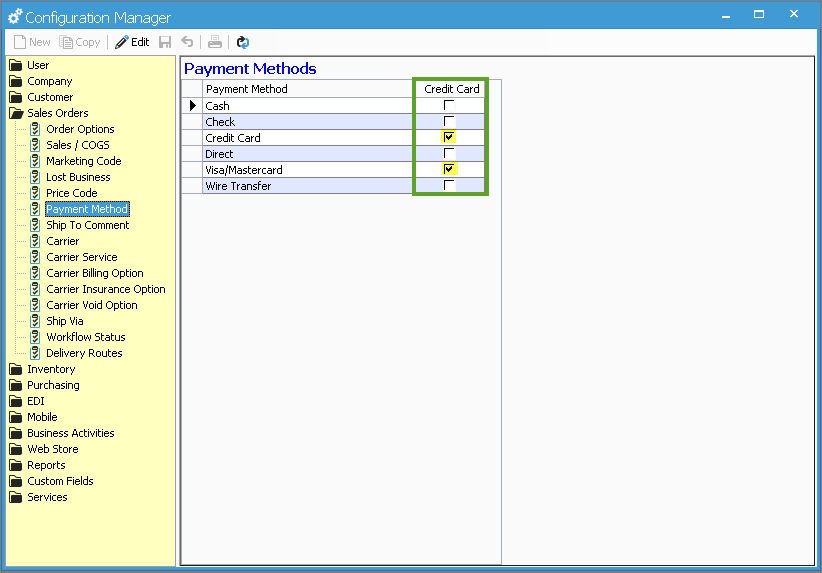Click the Edit pencil button
Screen dimensions: 822x573
pyautogui.click(x=132, y=42)
